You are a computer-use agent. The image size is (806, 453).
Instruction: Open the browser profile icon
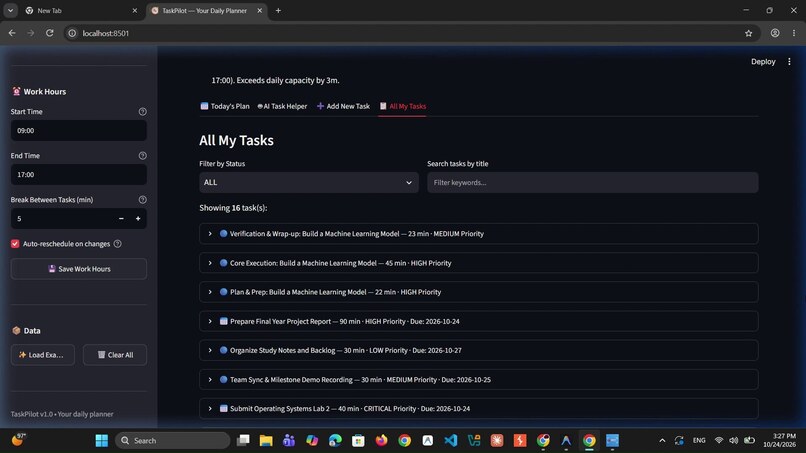point(775,33)
